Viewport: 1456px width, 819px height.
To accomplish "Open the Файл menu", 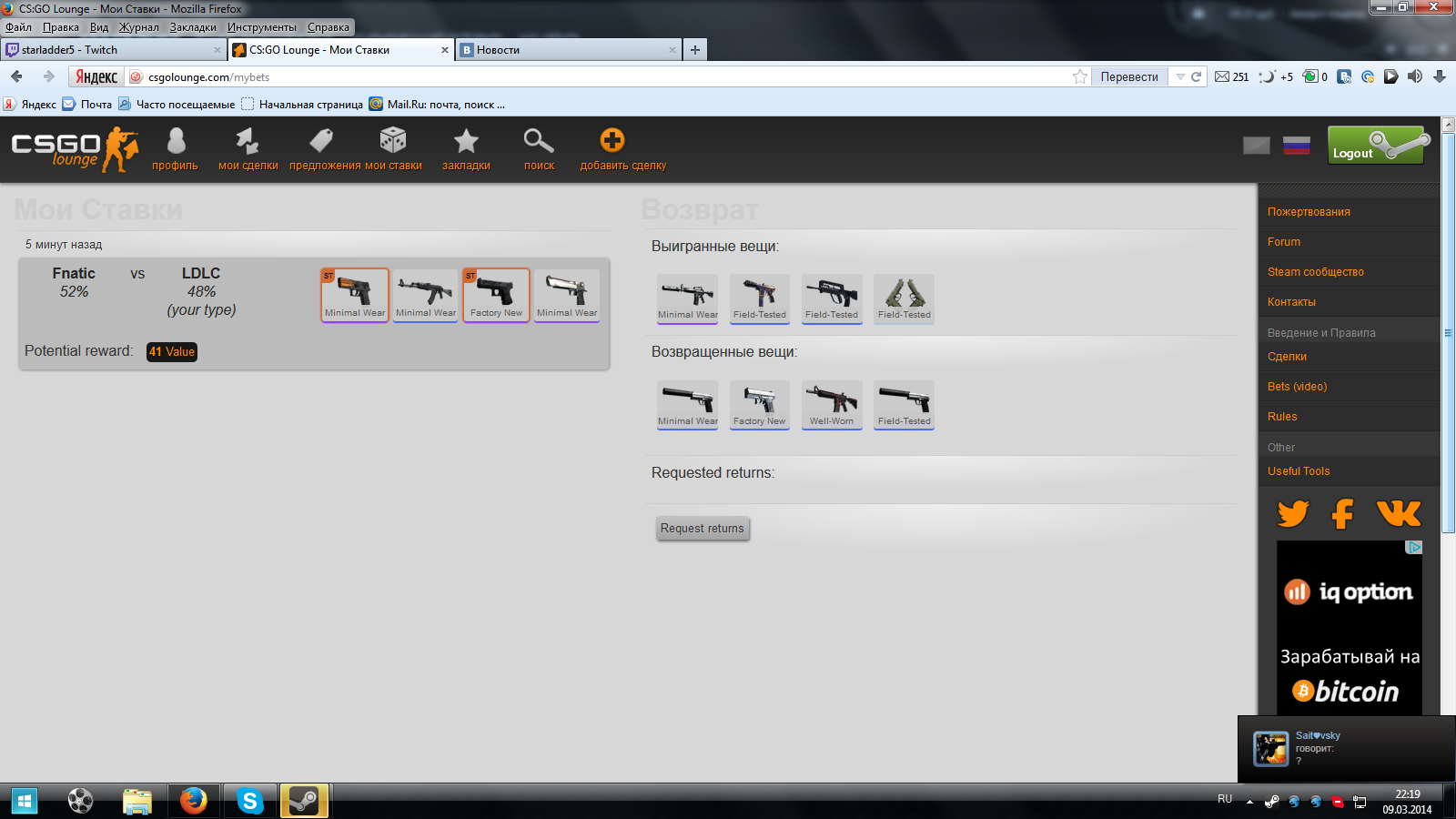I will [18, 27].
